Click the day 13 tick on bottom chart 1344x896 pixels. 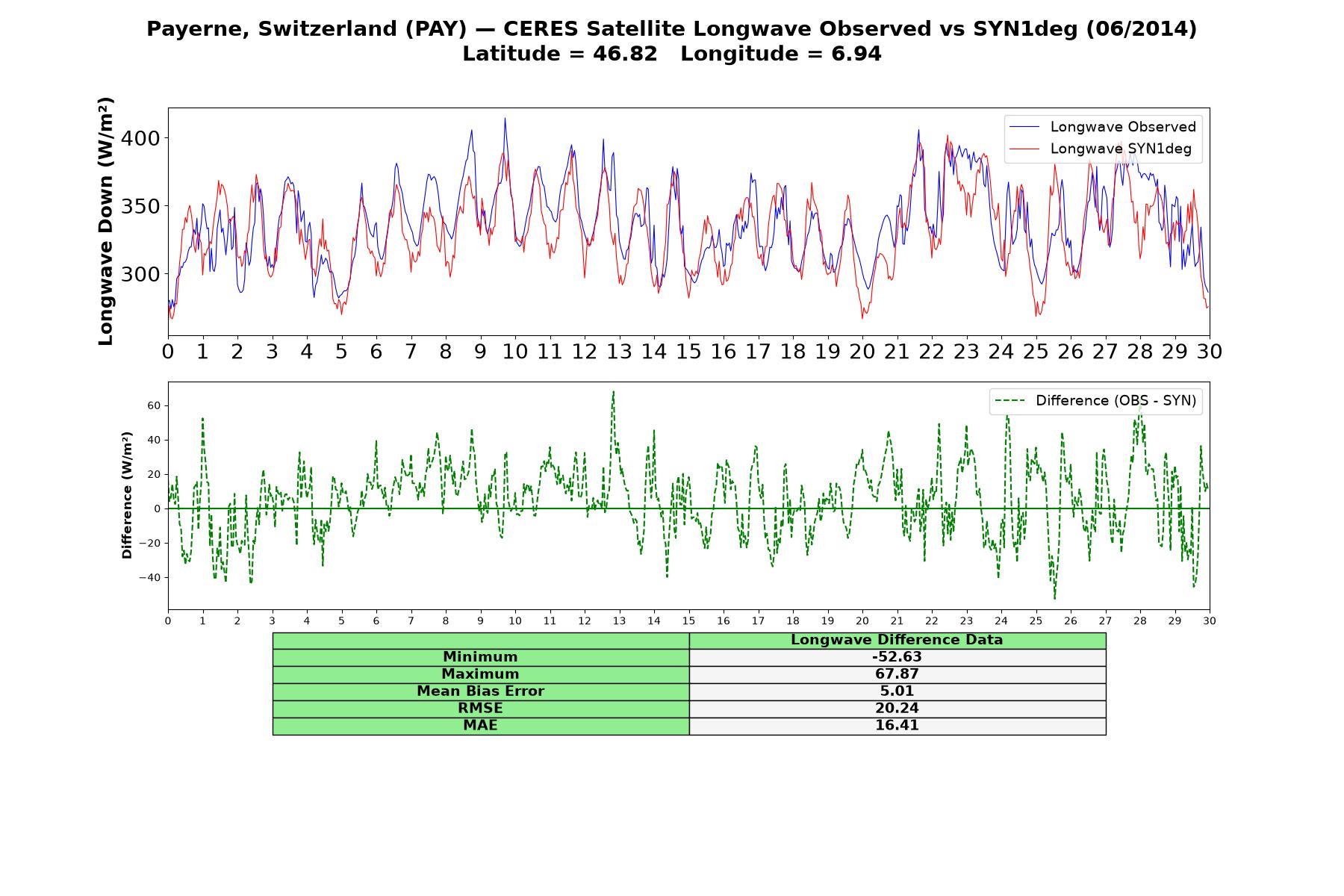(619, 621)
